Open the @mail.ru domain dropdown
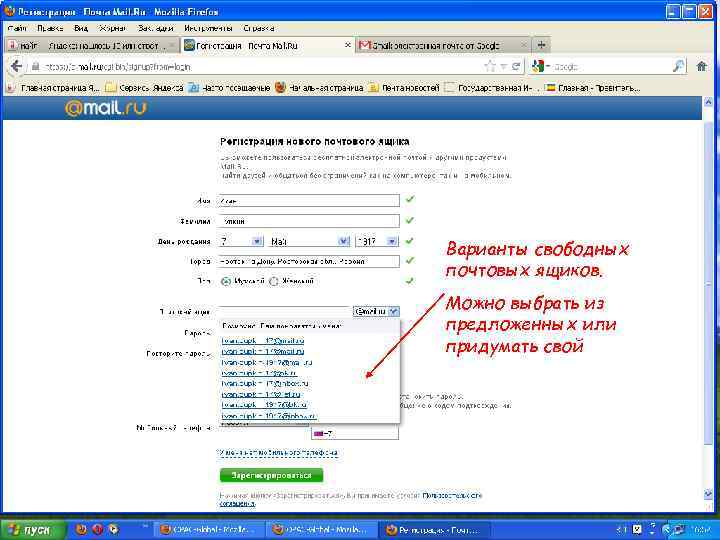Viewport: 720px width, 540px height. [376, 311]
